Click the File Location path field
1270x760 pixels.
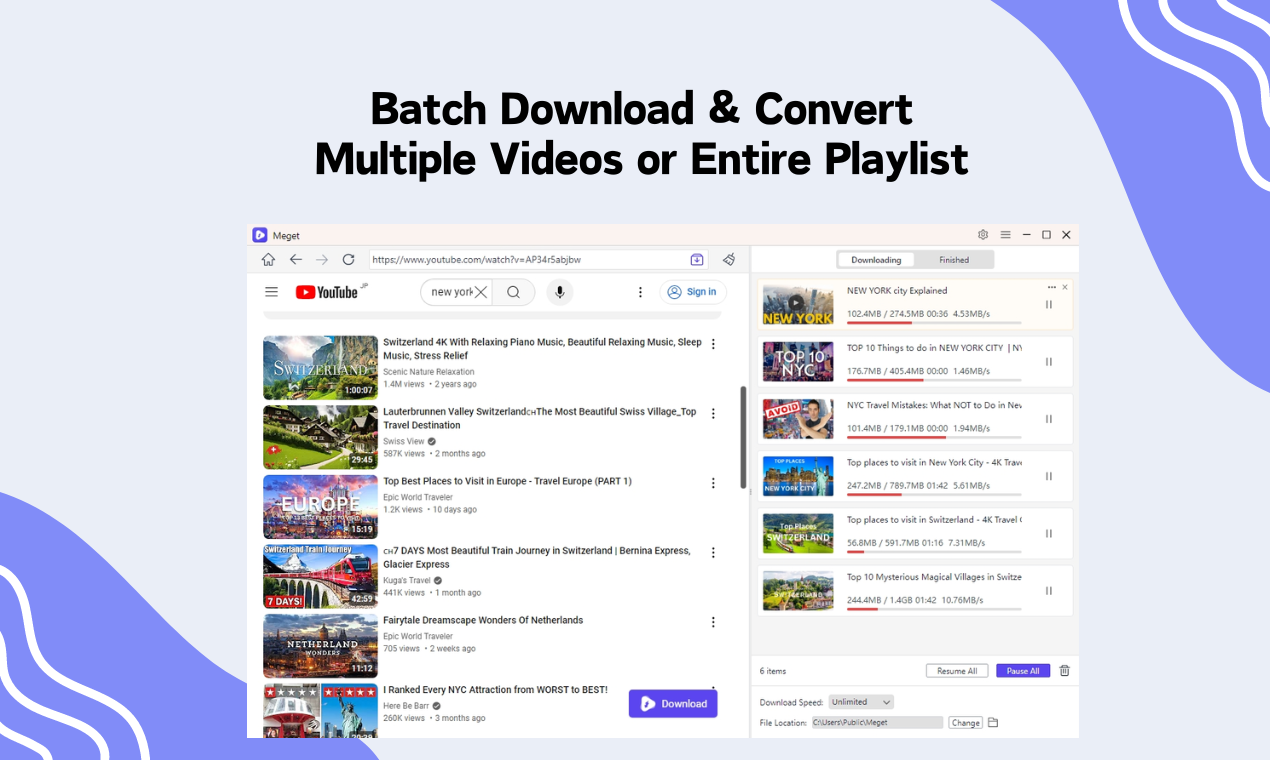pos(876,722)
